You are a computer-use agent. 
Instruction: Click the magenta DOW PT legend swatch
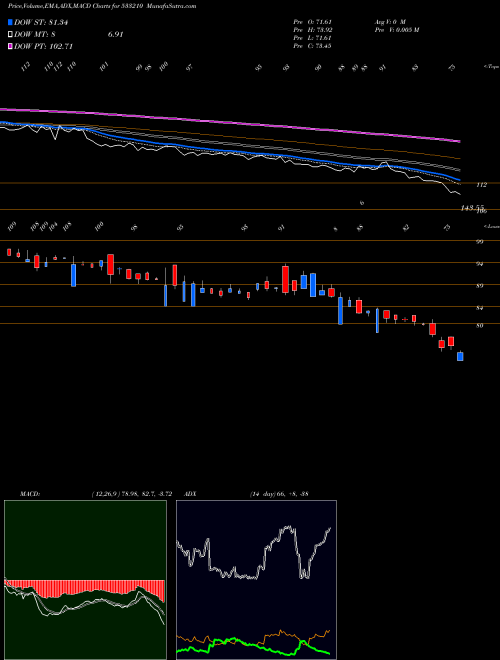click(x=10, y=46)
